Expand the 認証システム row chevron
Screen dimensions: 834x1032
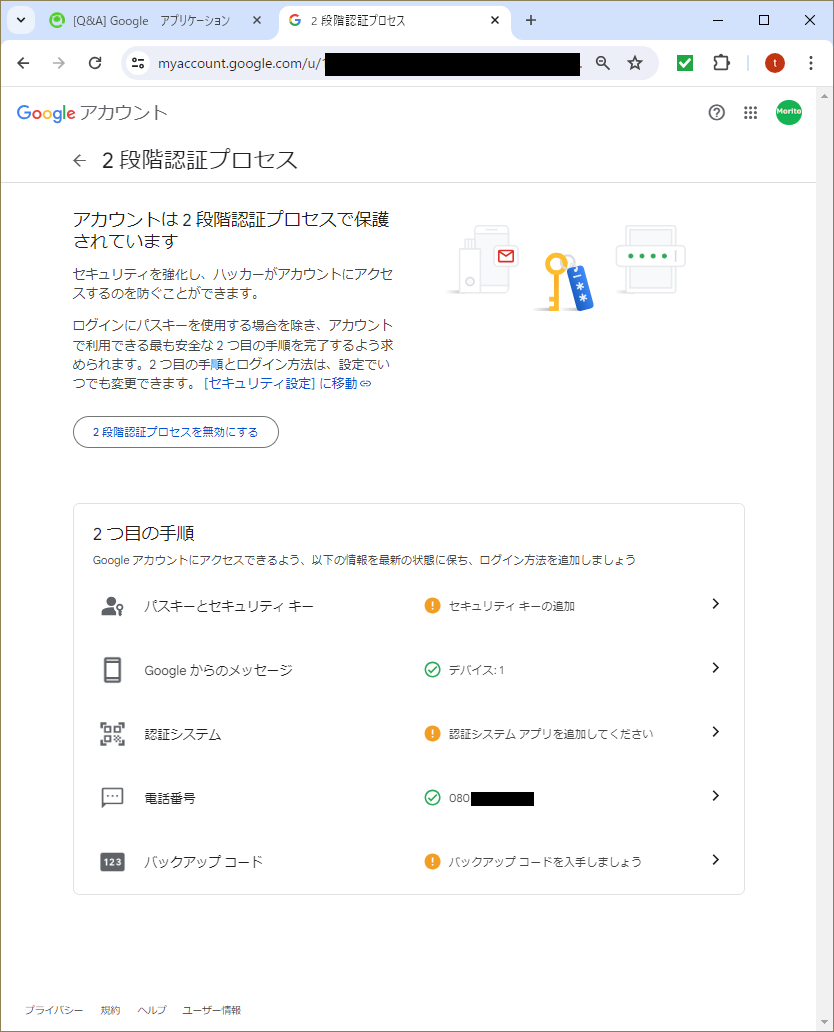point(715,732)
